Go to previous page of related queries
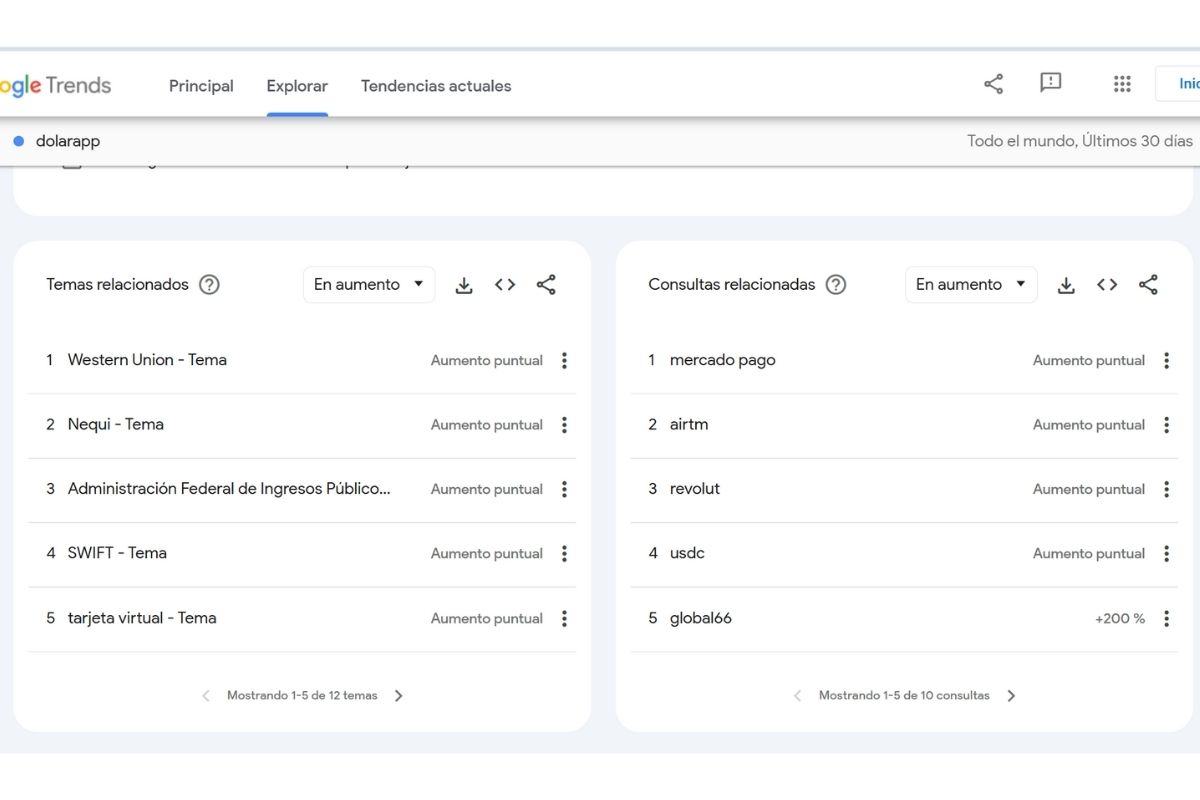Screen dimensions: 1200x800 [x=797, y=696]
